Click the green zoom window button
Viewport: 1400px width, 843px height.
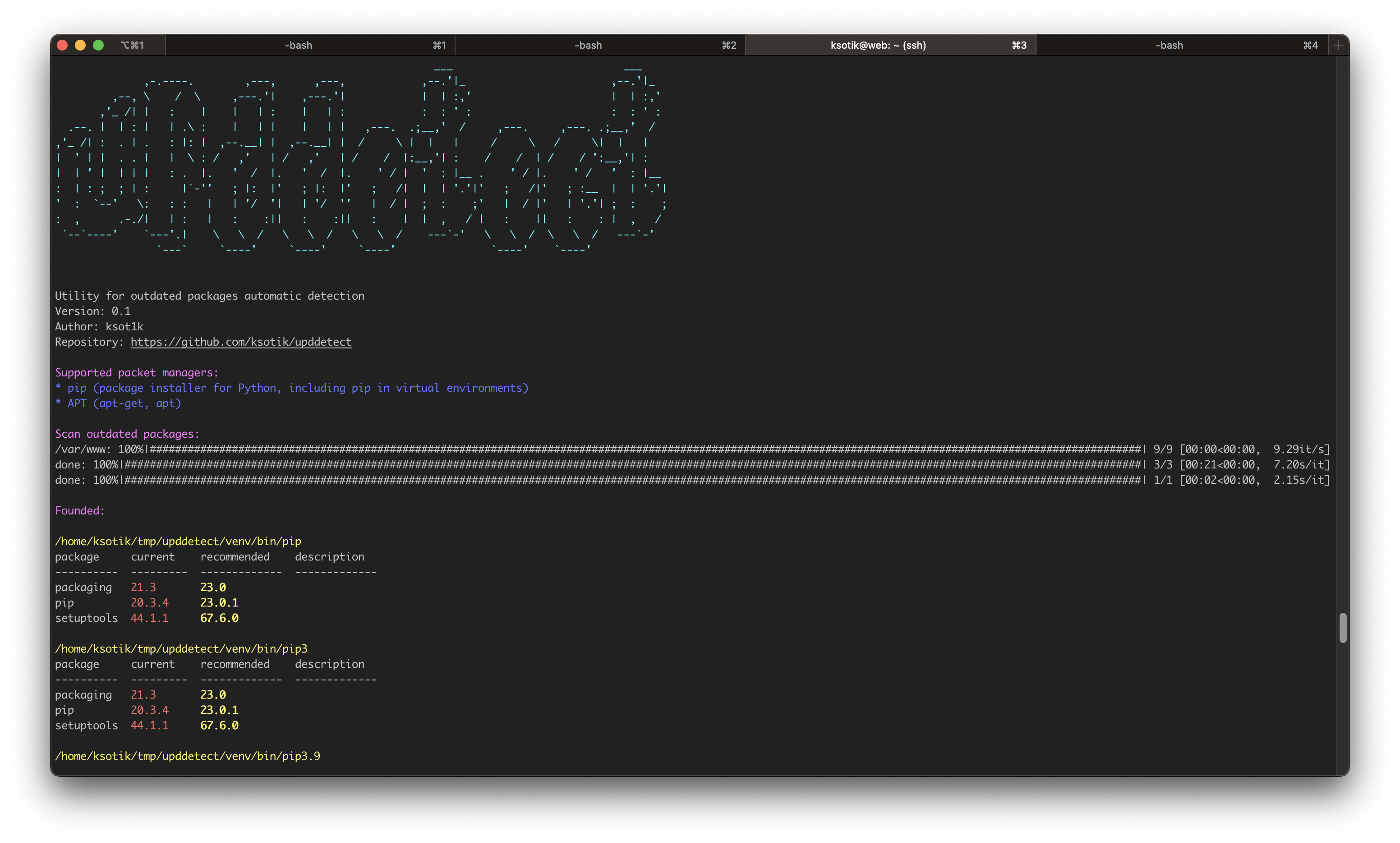click(98, 46)
